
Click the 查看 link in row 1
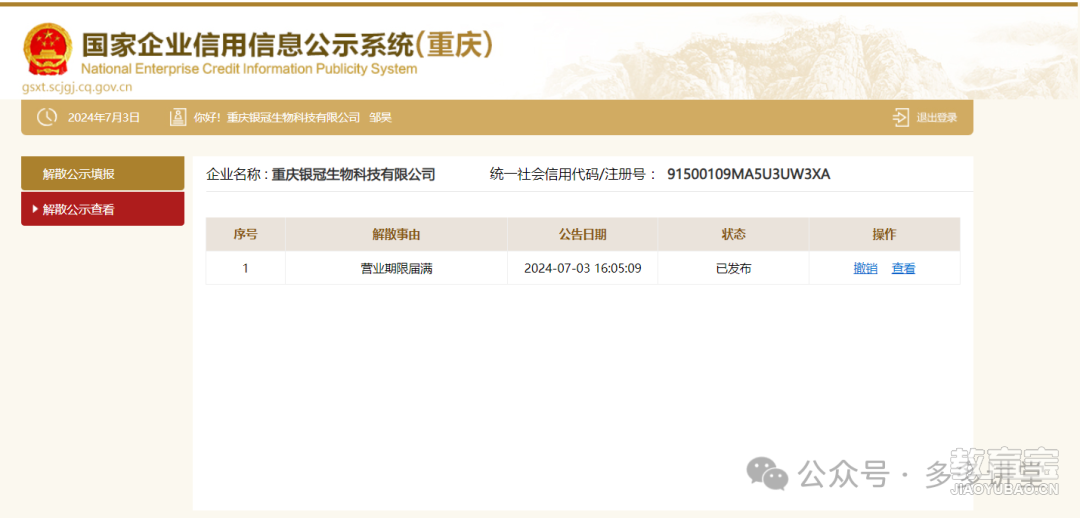904,269
